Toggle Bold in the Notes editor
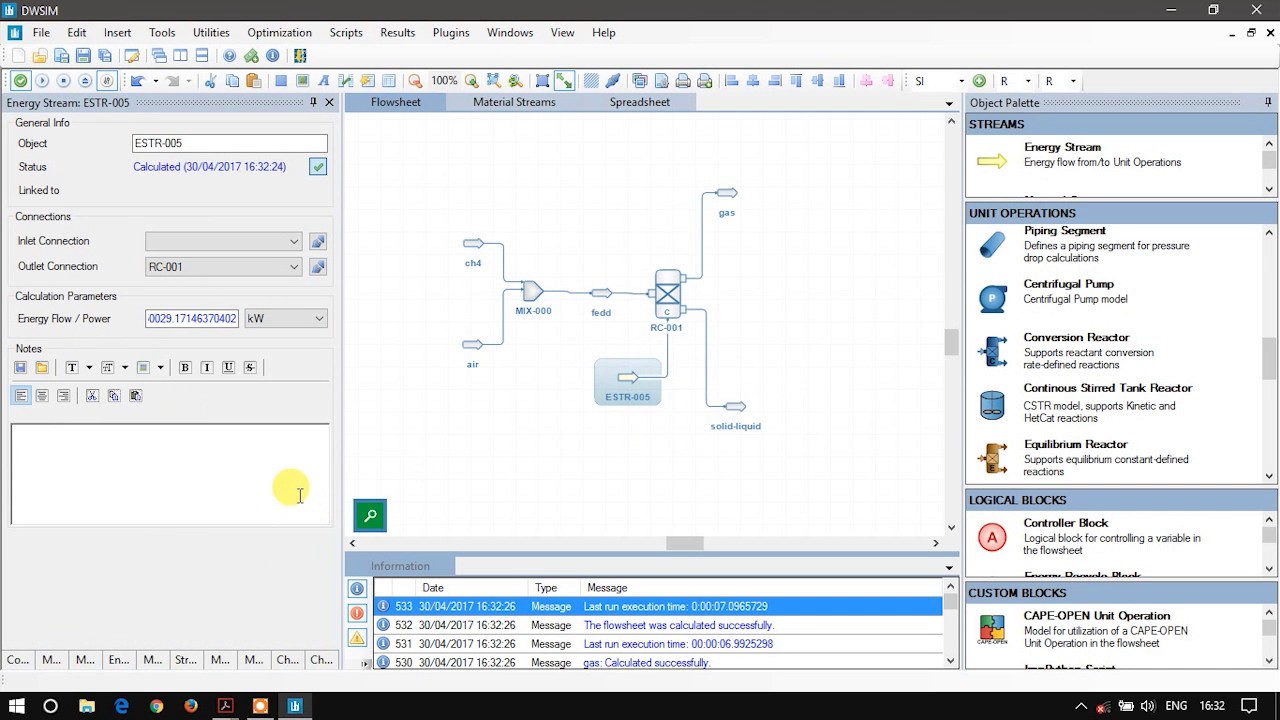 [185, 368]
